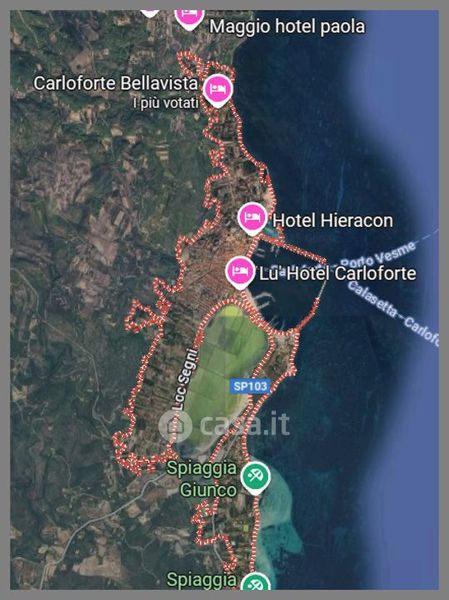Image resolution: width=449 pixels, height=600 pixels.
Task: Select the Carloforte Bellavista hotel pin
Action: tap(217, 90)
